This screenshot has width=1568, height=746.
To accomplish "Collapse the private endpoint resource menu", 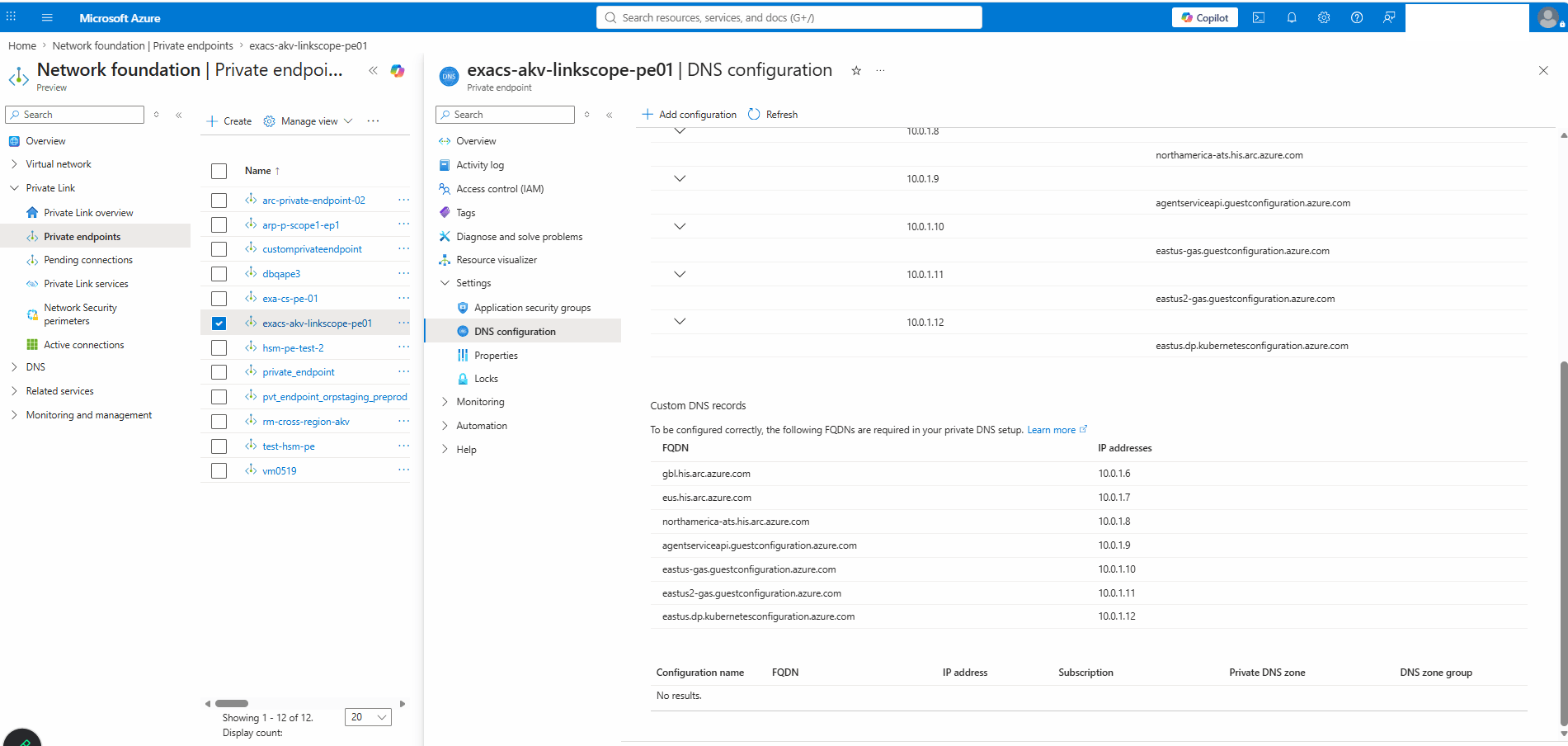I will point(609,115).
